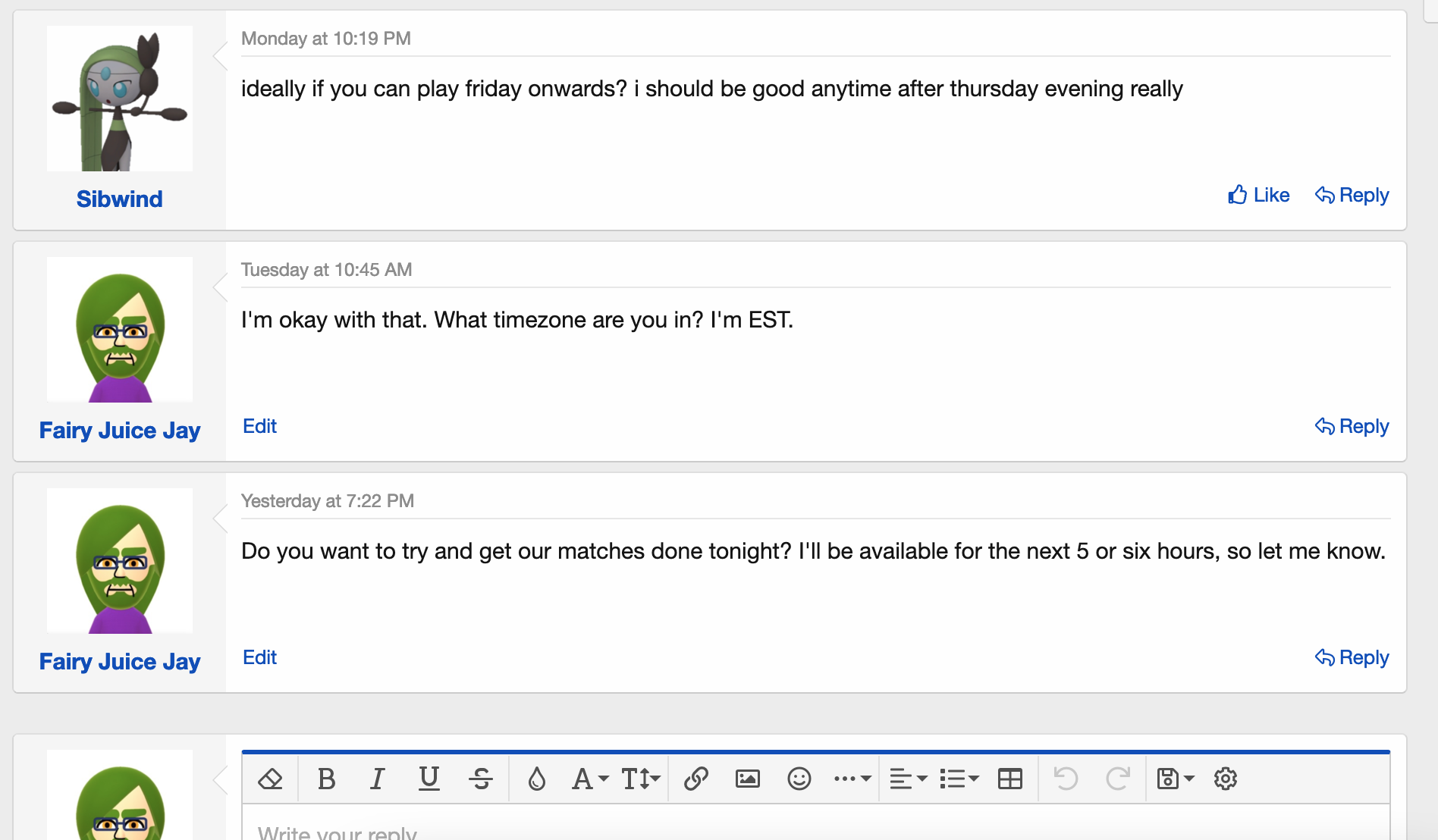The image size is (1438, 840).
Task: Like Sibwind's Monday post
Action: 1259,195
